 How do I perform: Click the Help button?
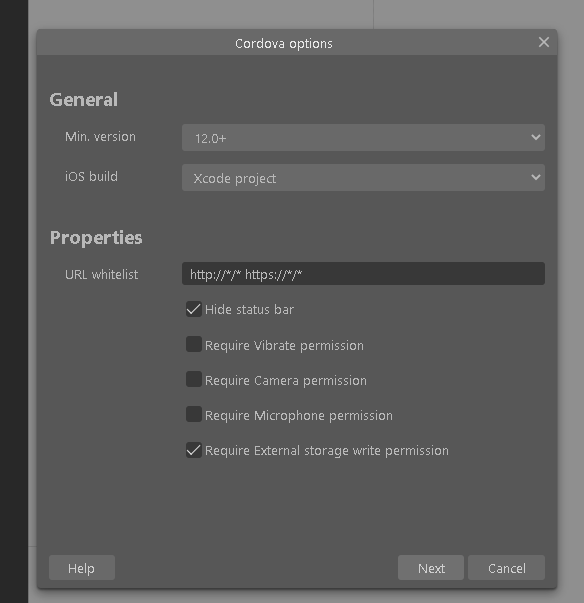pyautogui.click(x=82, y=568)
